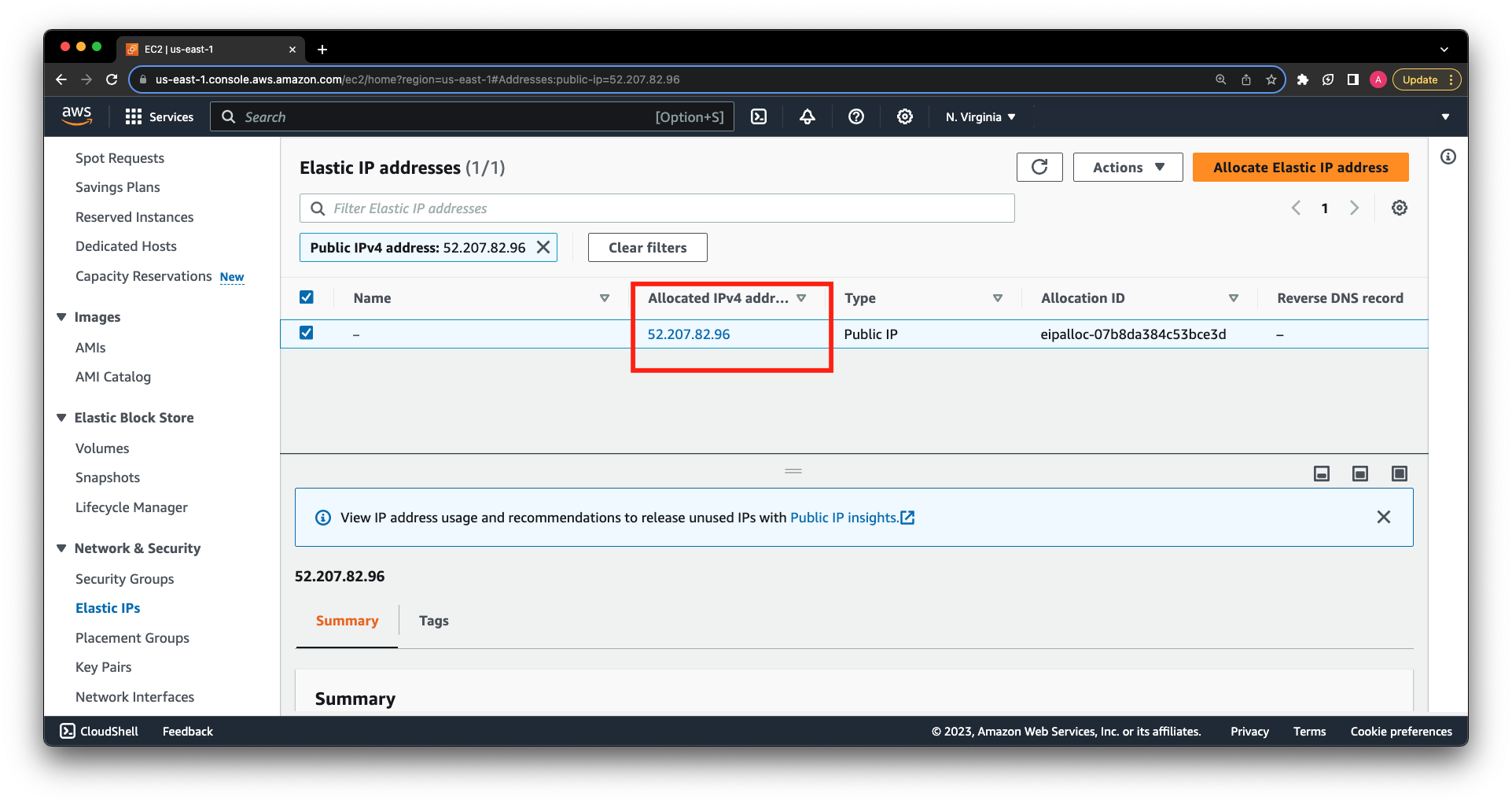
Task: Open the Actions dropdown
Action: [1128, 167]
